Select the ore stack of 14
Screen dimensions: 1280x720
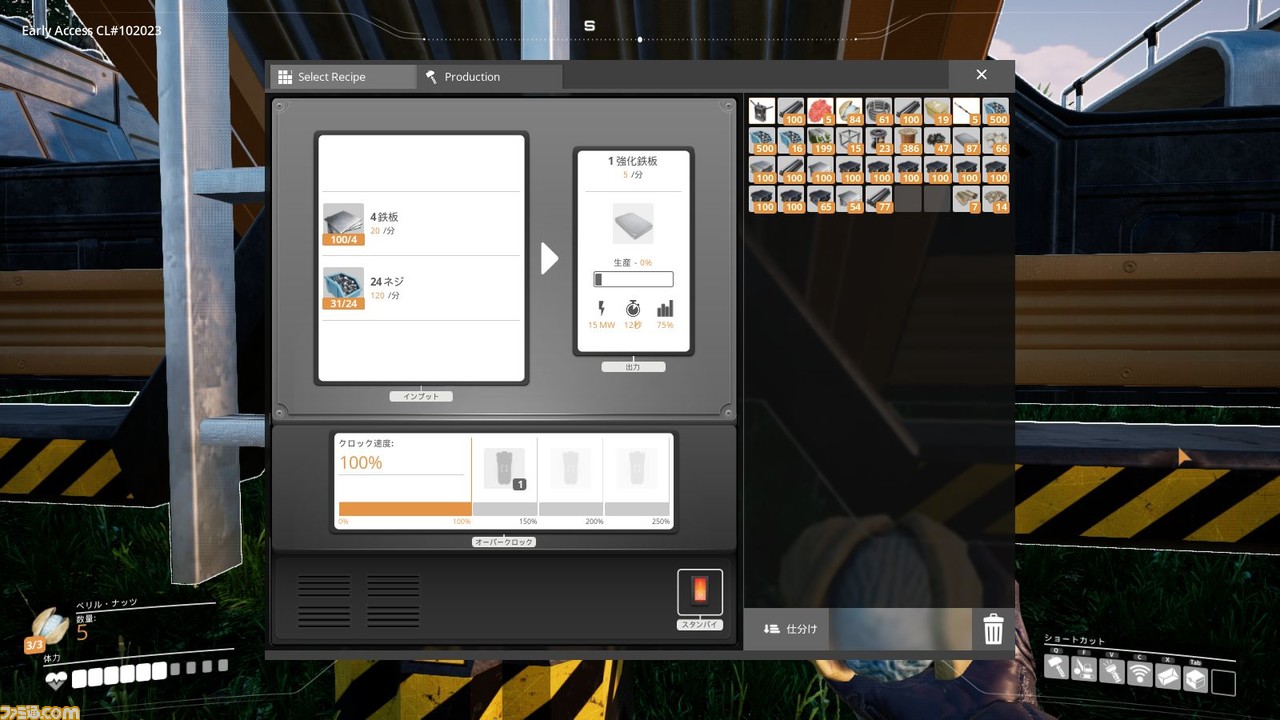pos(995,198)
